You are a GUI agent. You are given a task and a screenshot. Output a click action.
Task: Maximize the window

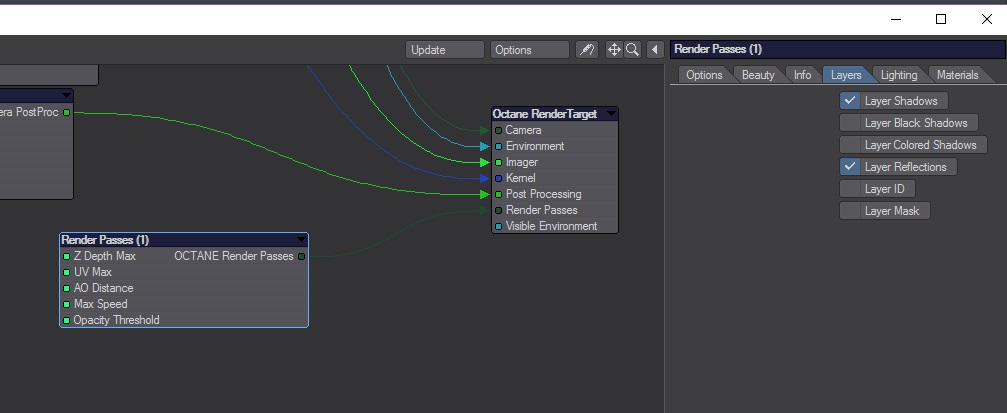(941, 19)
